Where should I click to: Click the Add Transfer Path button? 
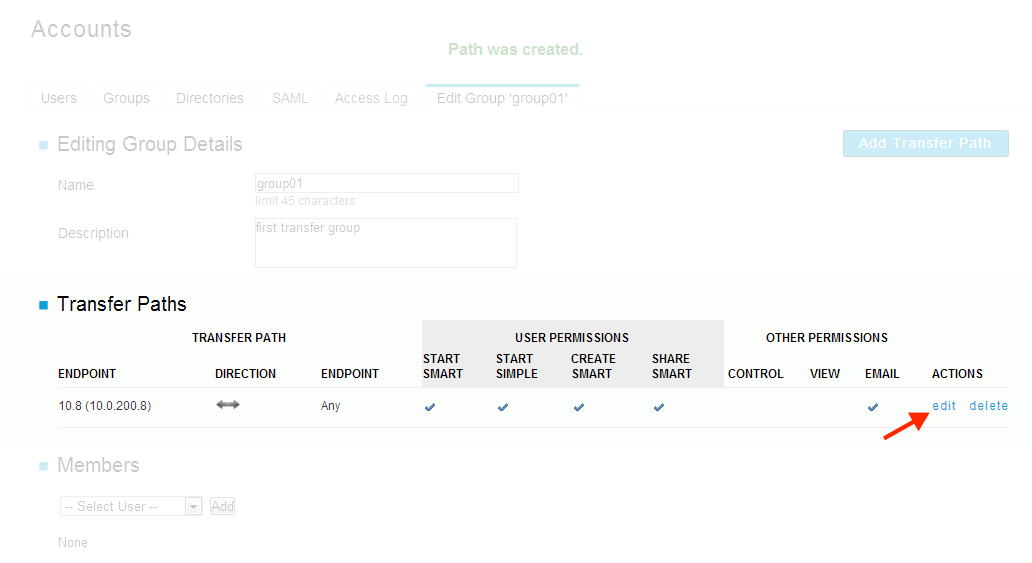[x=925, y=144]
